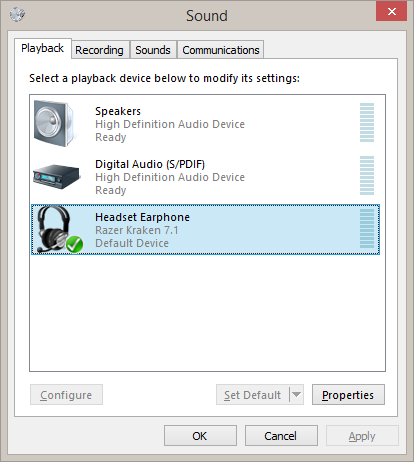Viewport: 414px width, 462px height.
Task: Click the Cancel button
Action: (x=281, y=436)
